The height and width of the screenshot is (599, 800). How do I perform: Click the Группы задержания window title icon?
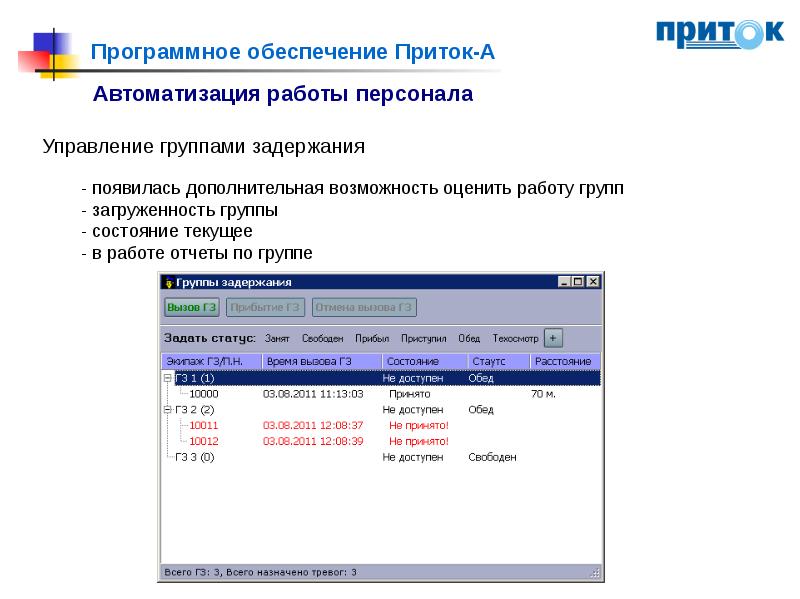coord(167,282)
